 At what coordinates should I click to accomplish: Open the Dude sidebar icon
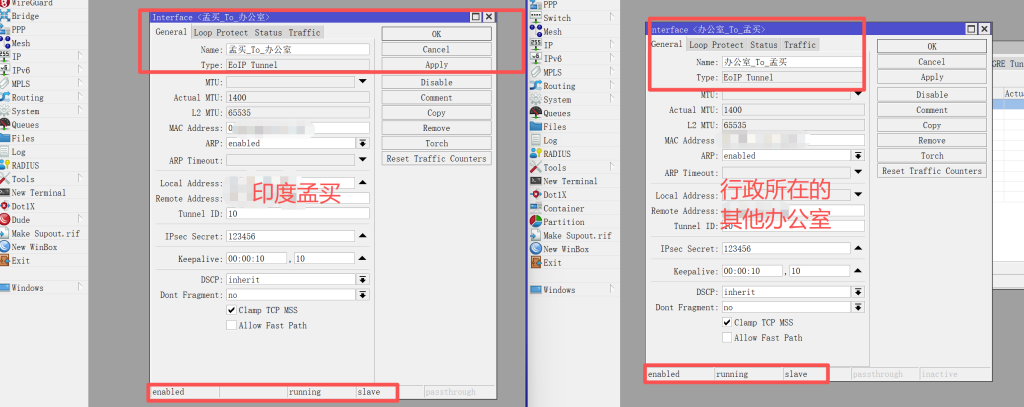[5, 219]
